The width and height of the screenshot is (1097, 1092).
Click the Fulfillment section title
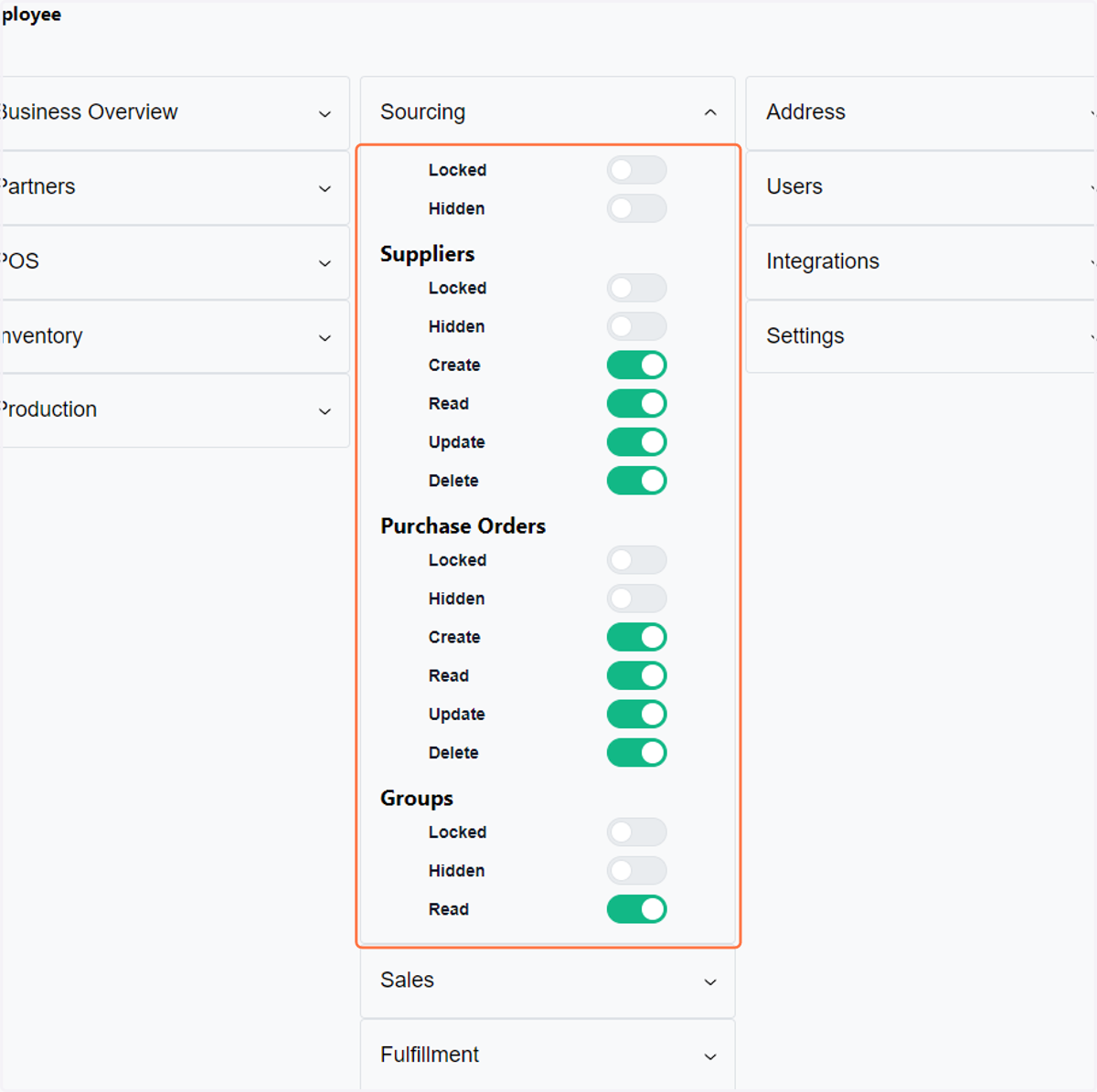coord(430,1055)
